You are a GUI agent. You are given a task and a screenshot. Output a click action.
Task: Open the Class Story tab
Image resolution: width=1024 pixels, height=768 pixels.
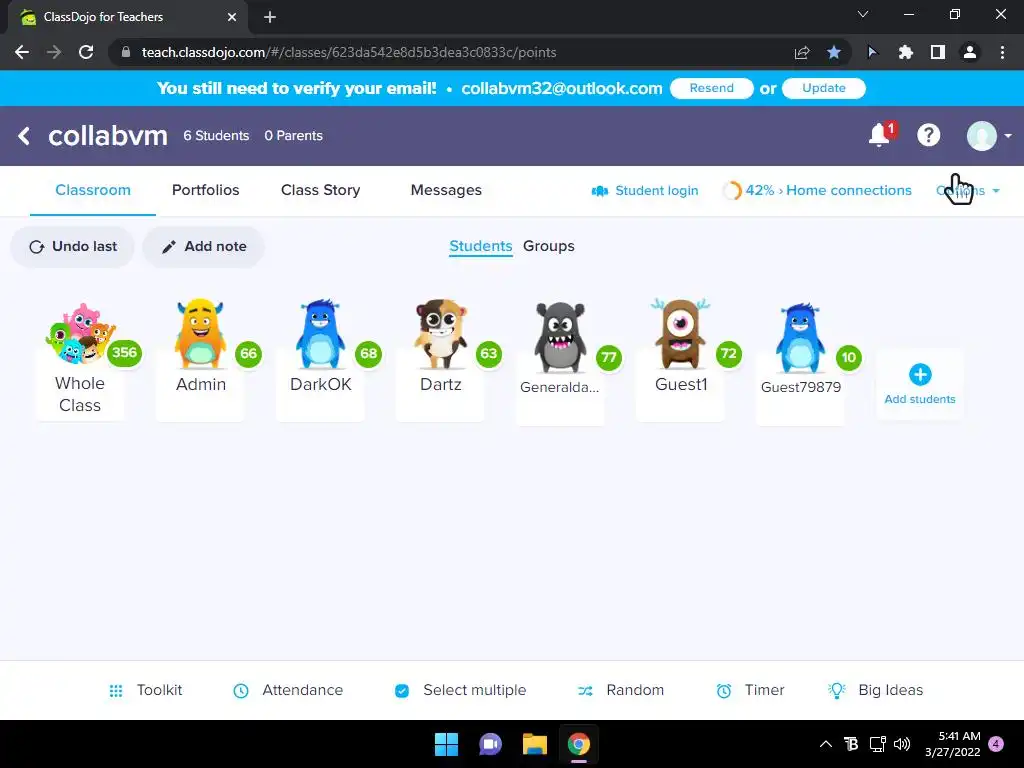pos(321,190)
